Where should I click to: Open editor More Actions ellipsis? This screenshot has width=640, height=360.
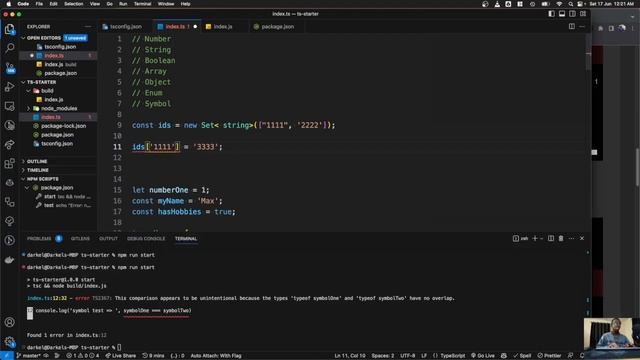click(x=582, y=27)
